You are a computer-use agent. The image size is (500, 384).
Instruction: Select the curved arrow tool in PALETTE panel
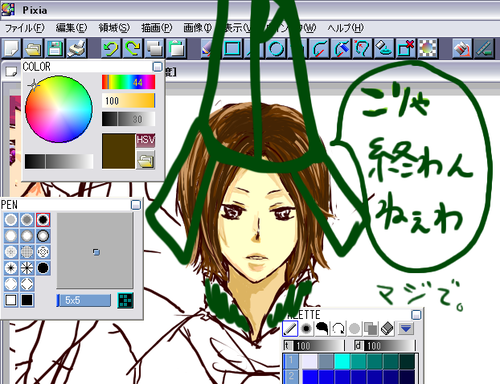click(x=338, y=329)
